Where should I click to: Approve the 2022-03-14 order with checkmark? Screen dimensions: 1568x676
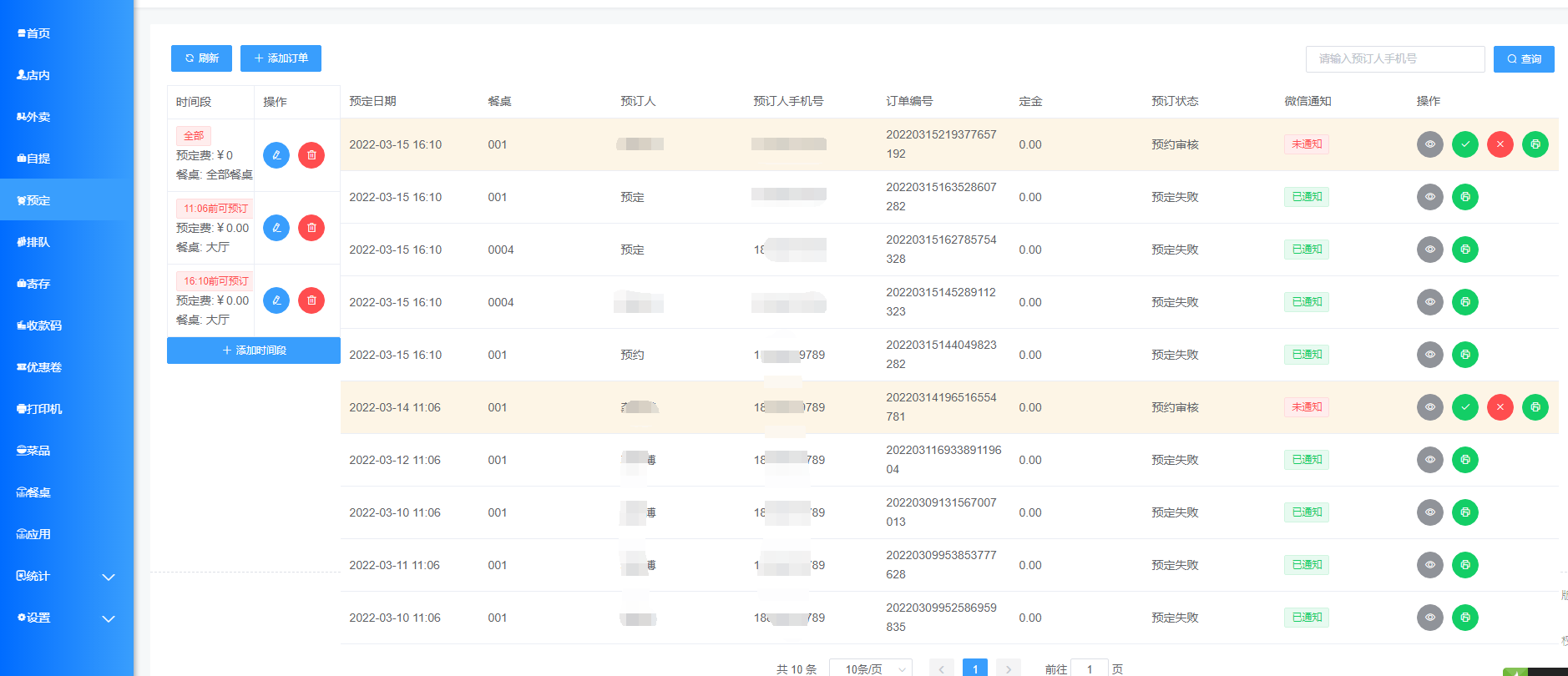click(1464, 407)
